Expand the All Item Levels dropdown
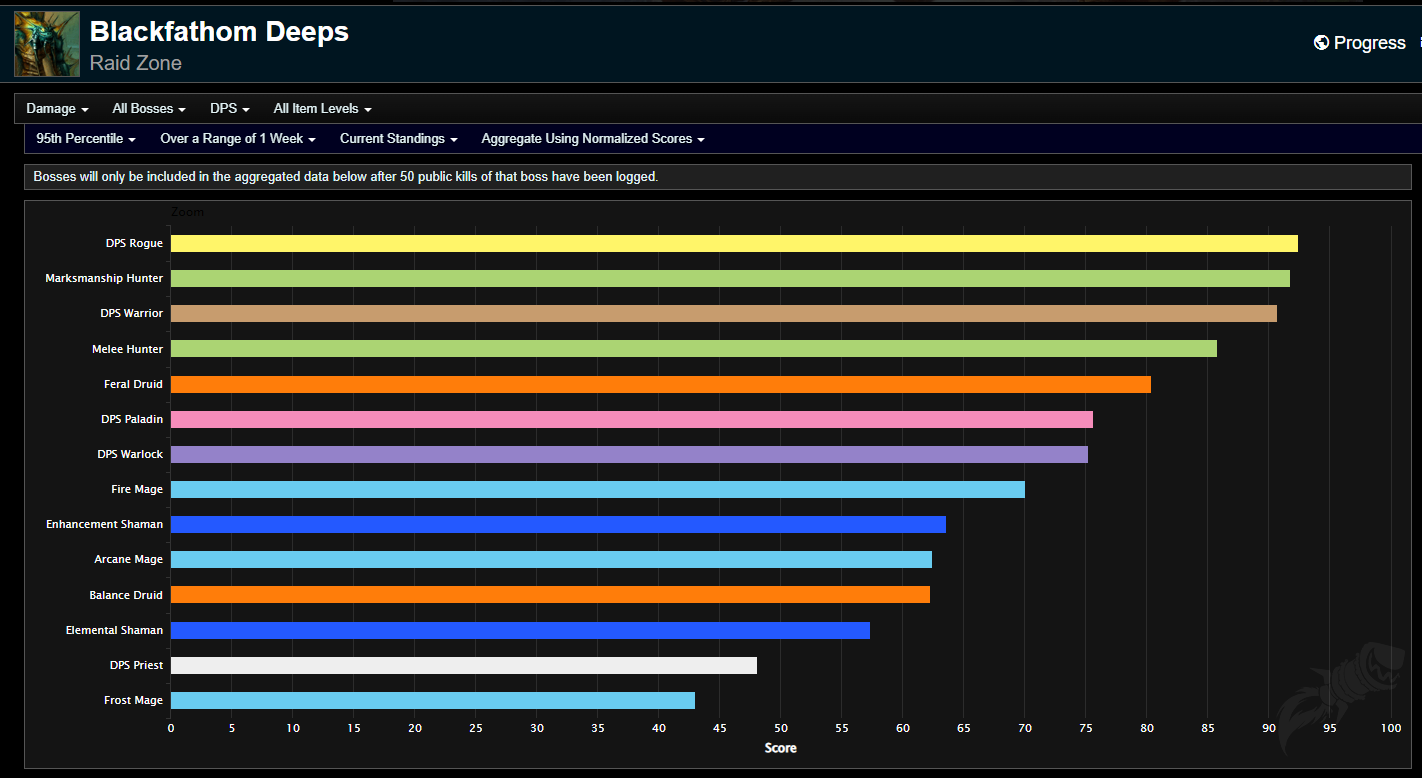This screenshot has height=778, width=1422. point(322,108)
